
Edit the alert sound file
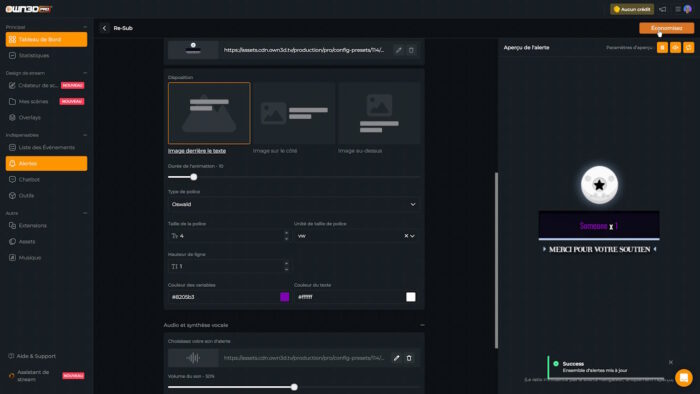tap(396, 358)
